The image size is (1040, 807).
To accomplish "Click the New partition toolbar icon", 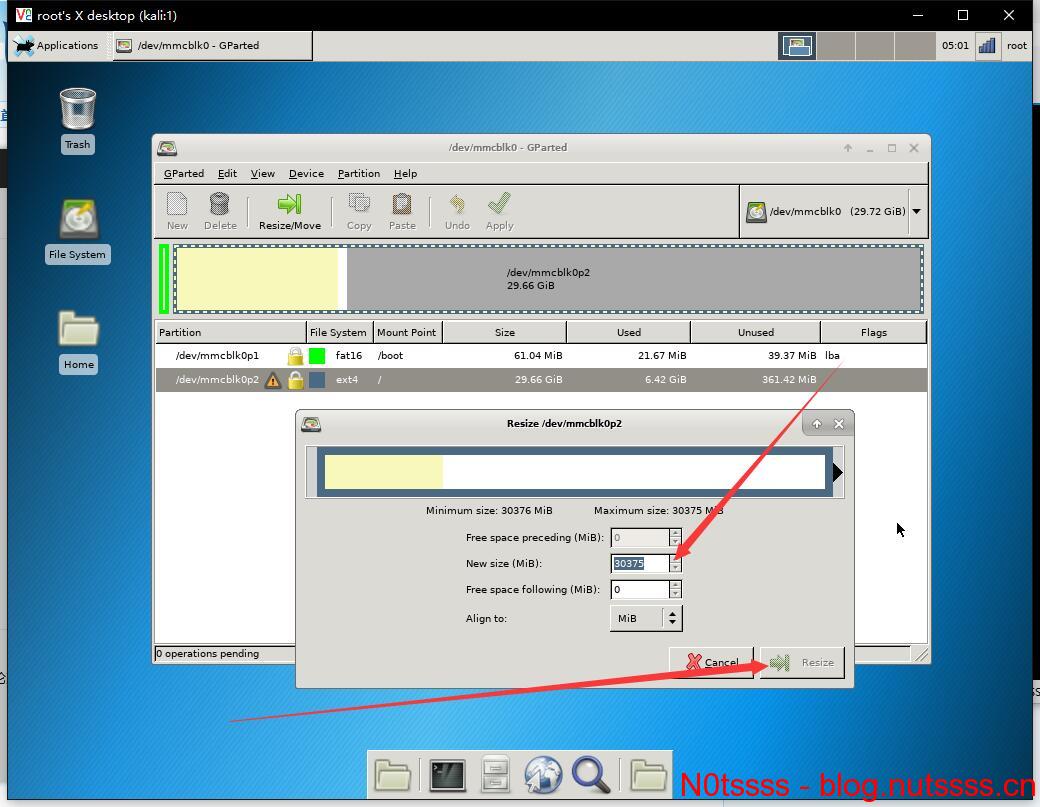I will tap(177, 204).
